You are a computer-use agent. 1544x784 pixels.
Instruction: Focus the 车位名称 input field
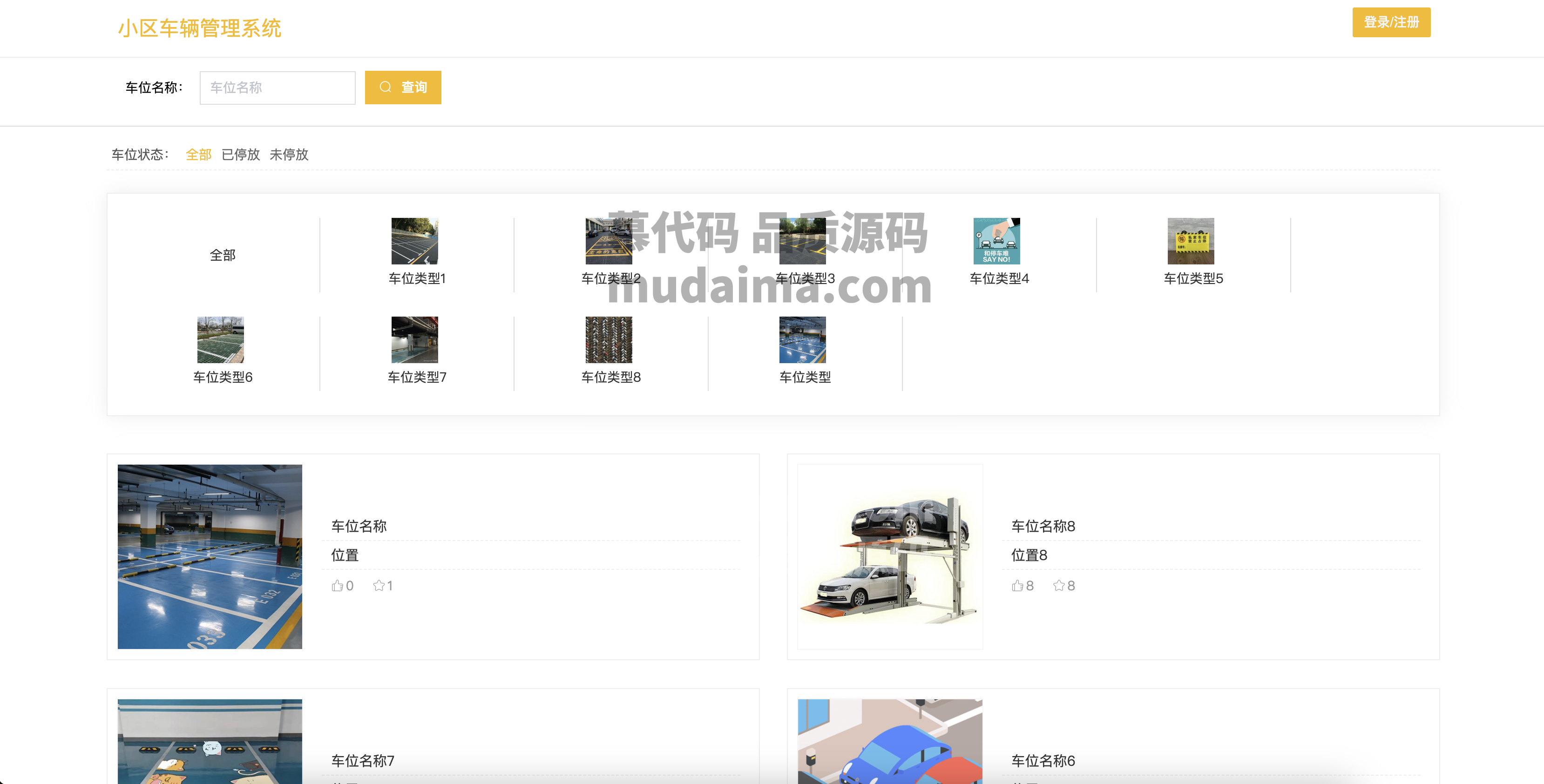pyautogui.click(x=278, y=88)
